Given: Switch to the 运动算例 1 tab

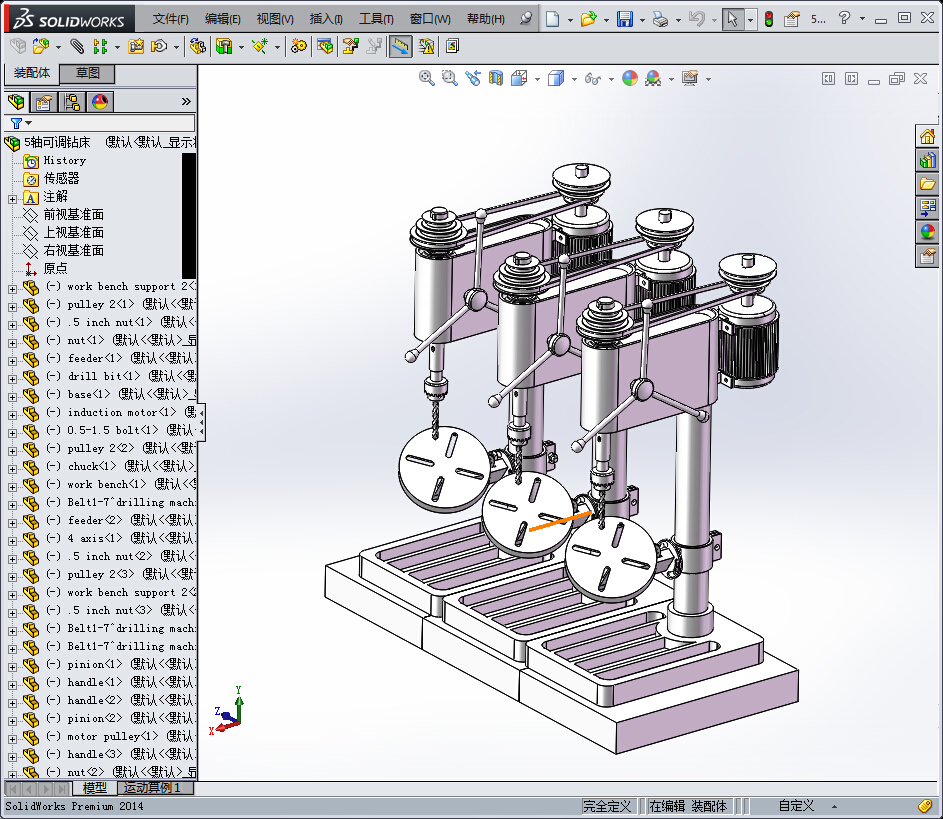Looking at the screenshot, I should (x=152, y=788).
